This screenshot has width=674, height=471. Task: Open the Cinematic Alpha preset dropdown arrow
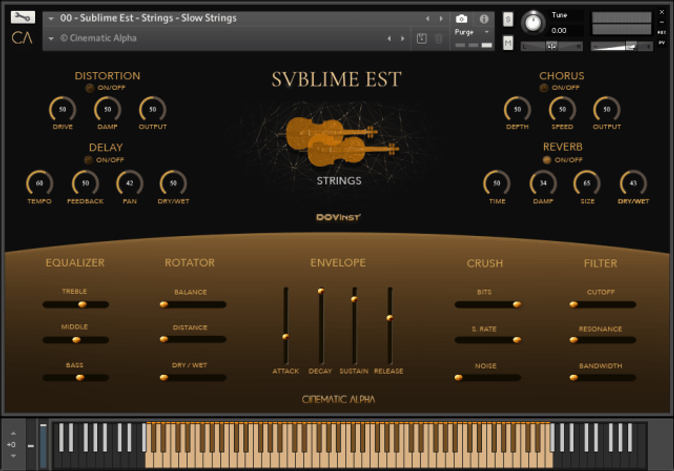click(x=51, y=39)
